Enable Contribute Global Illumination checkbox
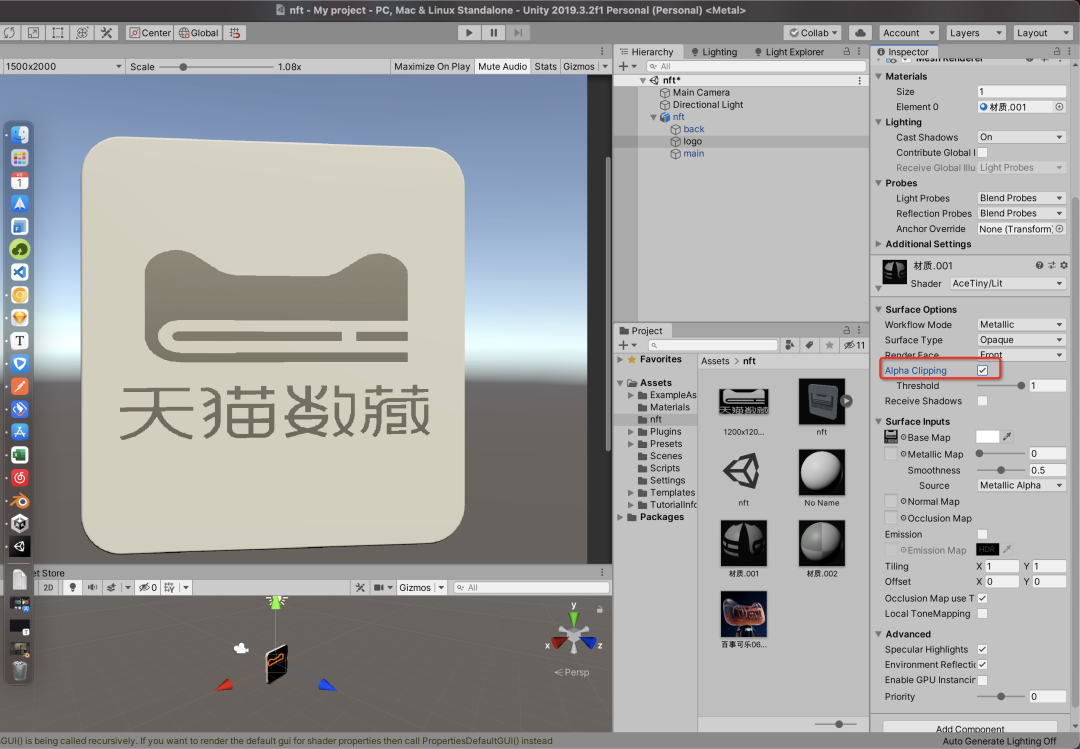 (983, 153)
